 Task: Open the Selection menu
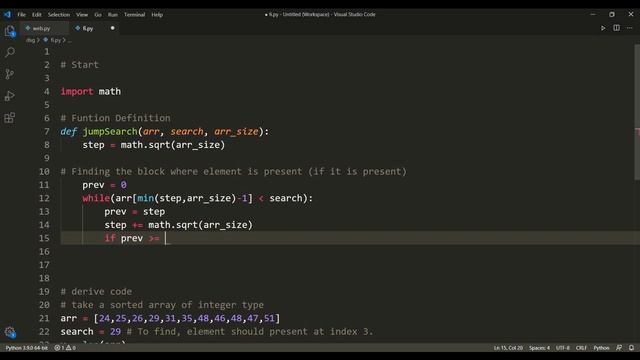coord(59,15)
